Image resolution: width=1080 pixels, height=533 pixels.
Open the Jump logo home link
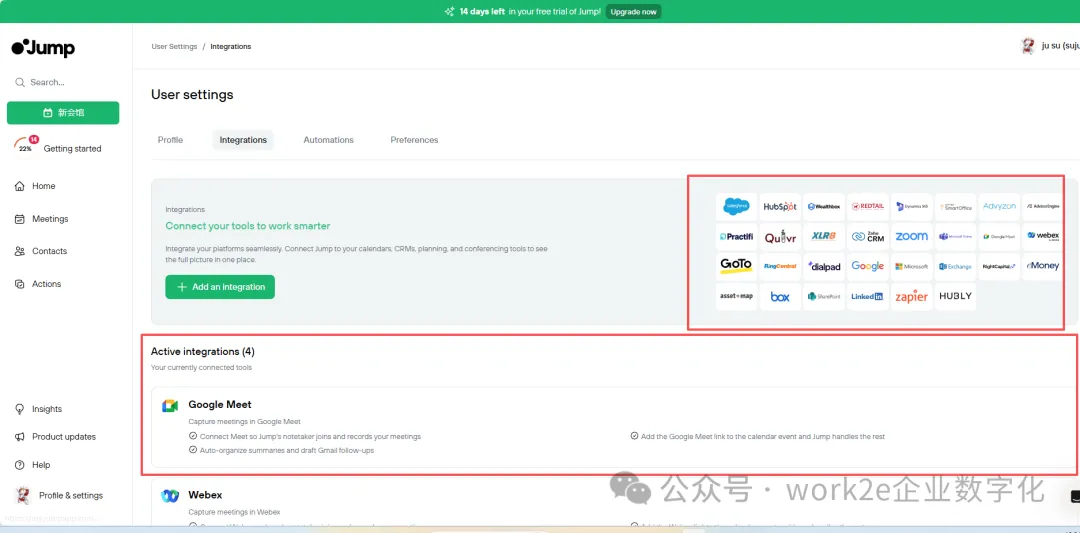(43, 48)
